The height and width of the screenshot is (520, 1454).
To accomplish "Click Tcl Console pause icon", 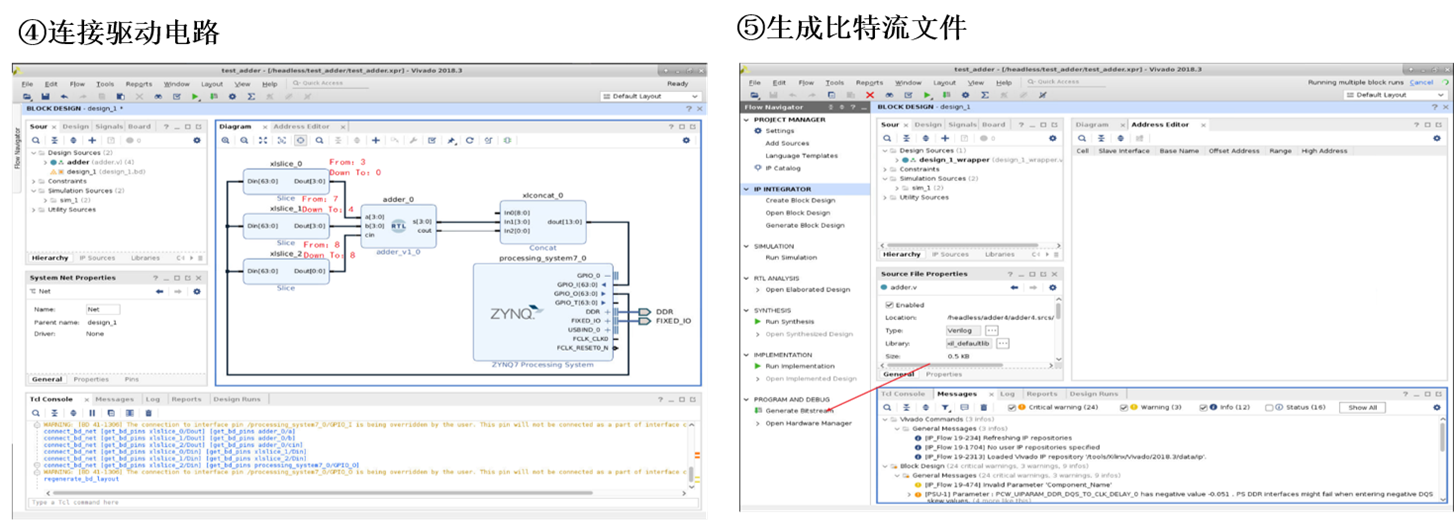I will pos(92,412).
